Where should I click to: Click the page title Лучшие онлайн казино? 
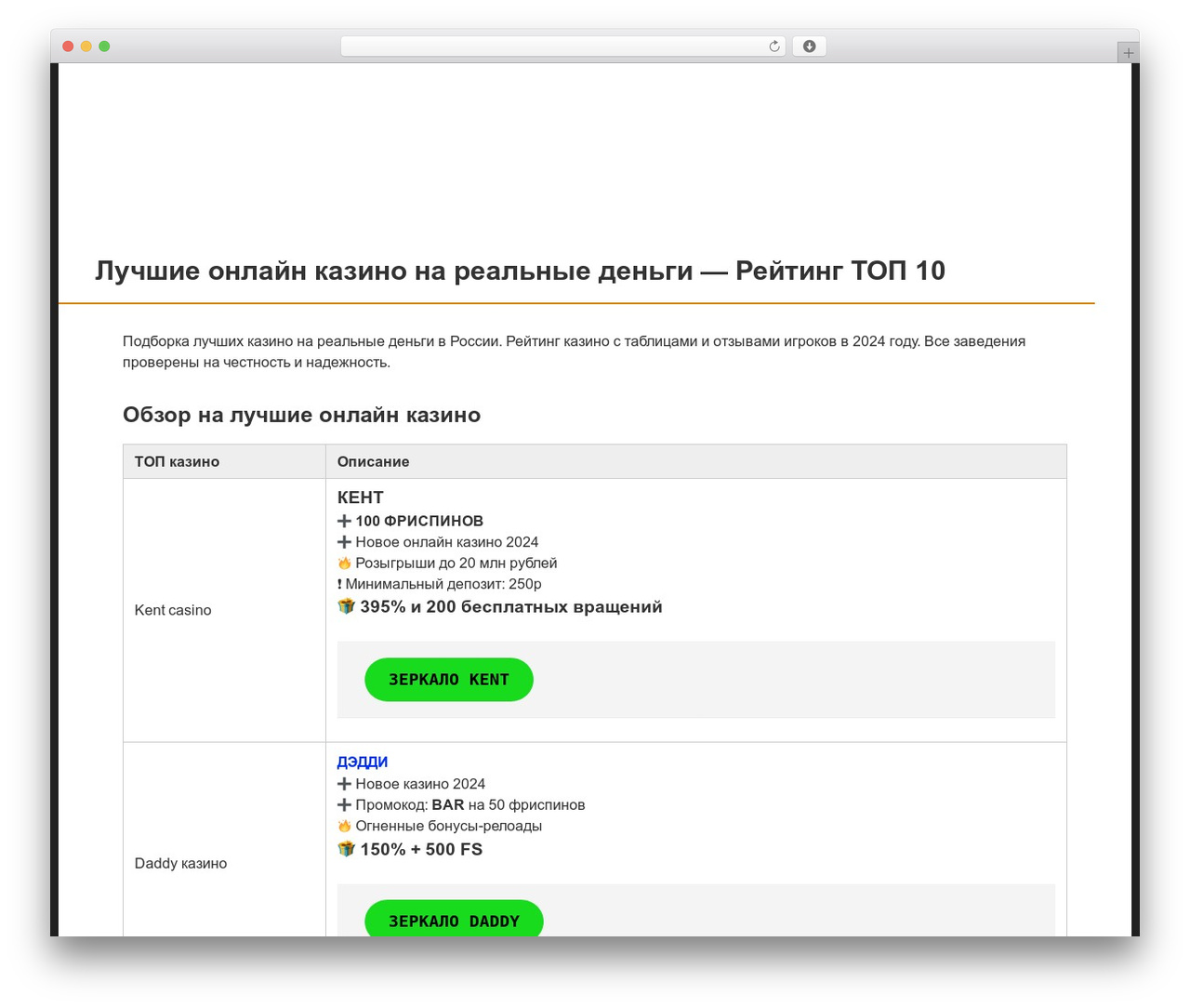(x=521, y=271)
